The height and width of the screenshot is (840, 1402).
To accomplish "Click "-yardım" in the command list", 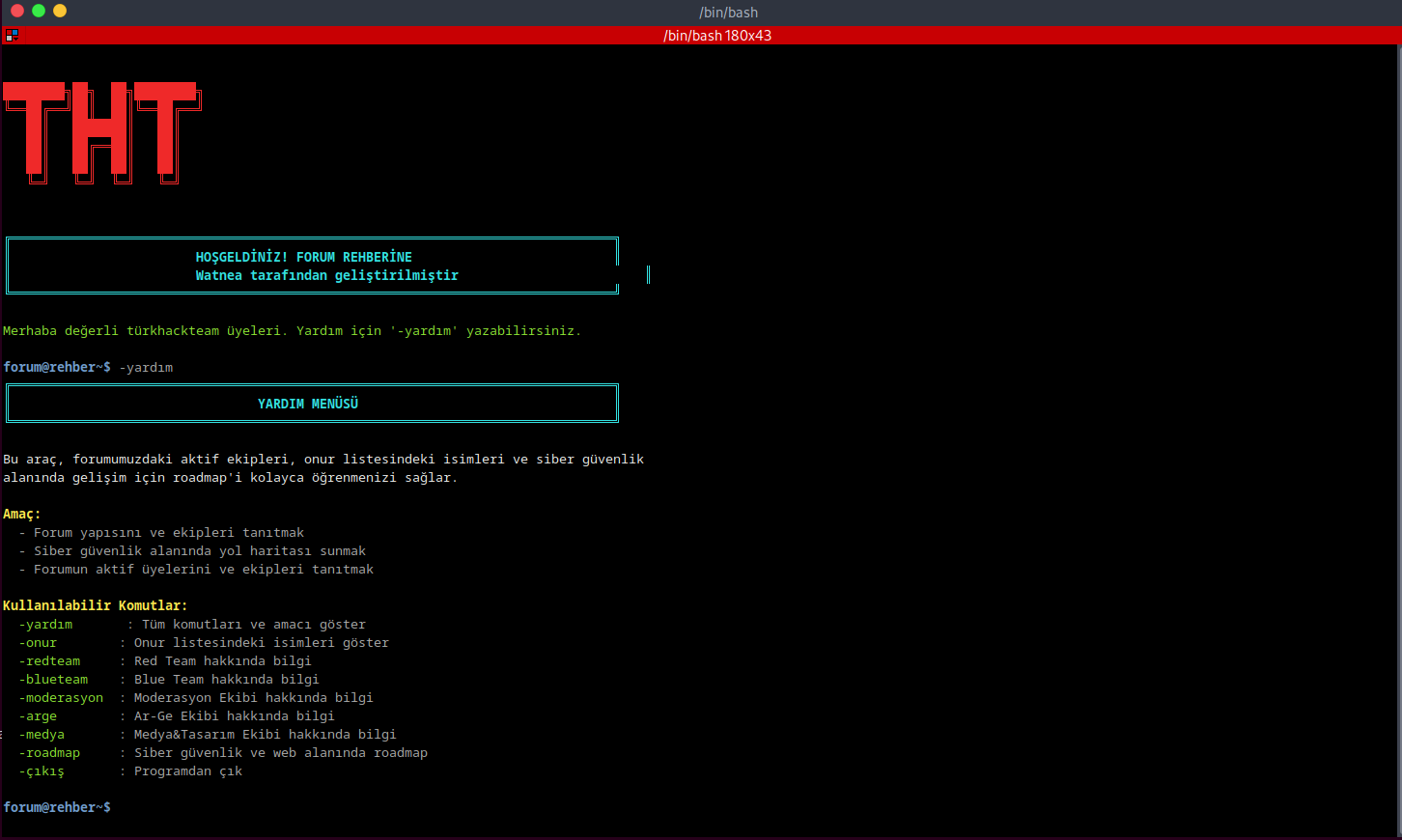I will (45, 624).
